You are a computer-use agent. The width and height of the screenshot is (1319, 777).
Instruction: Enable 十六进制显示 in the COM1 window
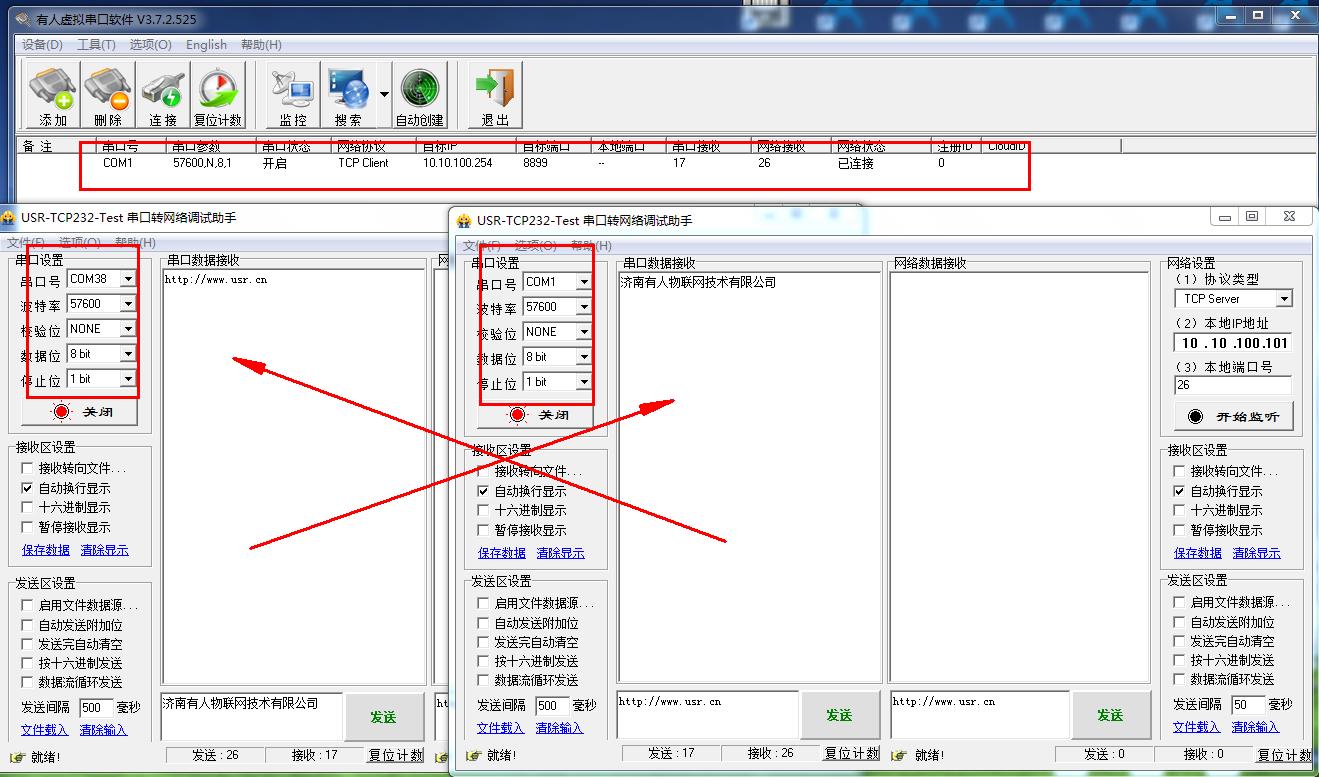pyautogui.click(x=485, y=511)
